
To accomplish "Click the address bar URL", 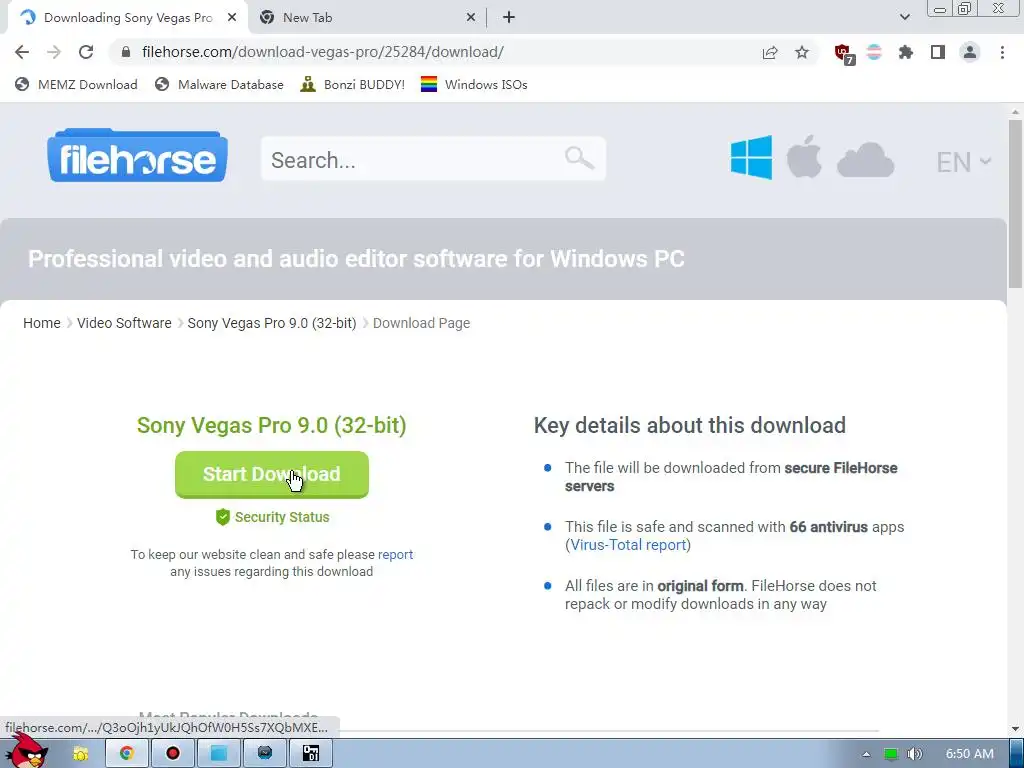I will [x=323, y=52].
